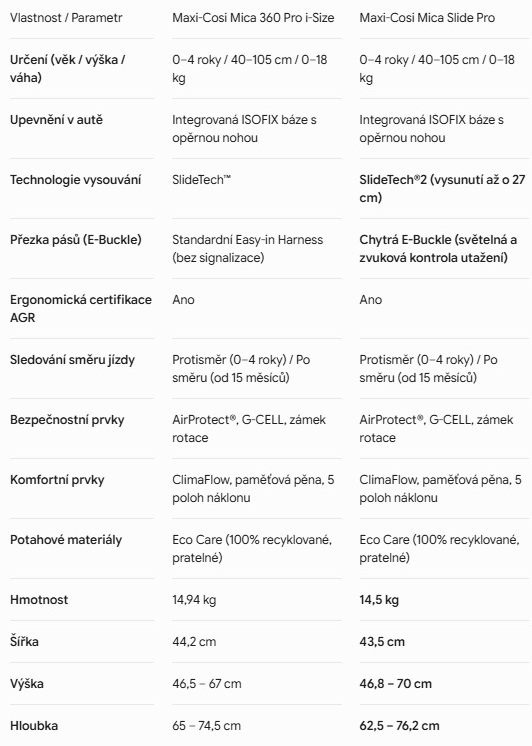Click the 43,5 cm width value
Viewport: 532px width, 746px height.
click(x=382, y=641)
